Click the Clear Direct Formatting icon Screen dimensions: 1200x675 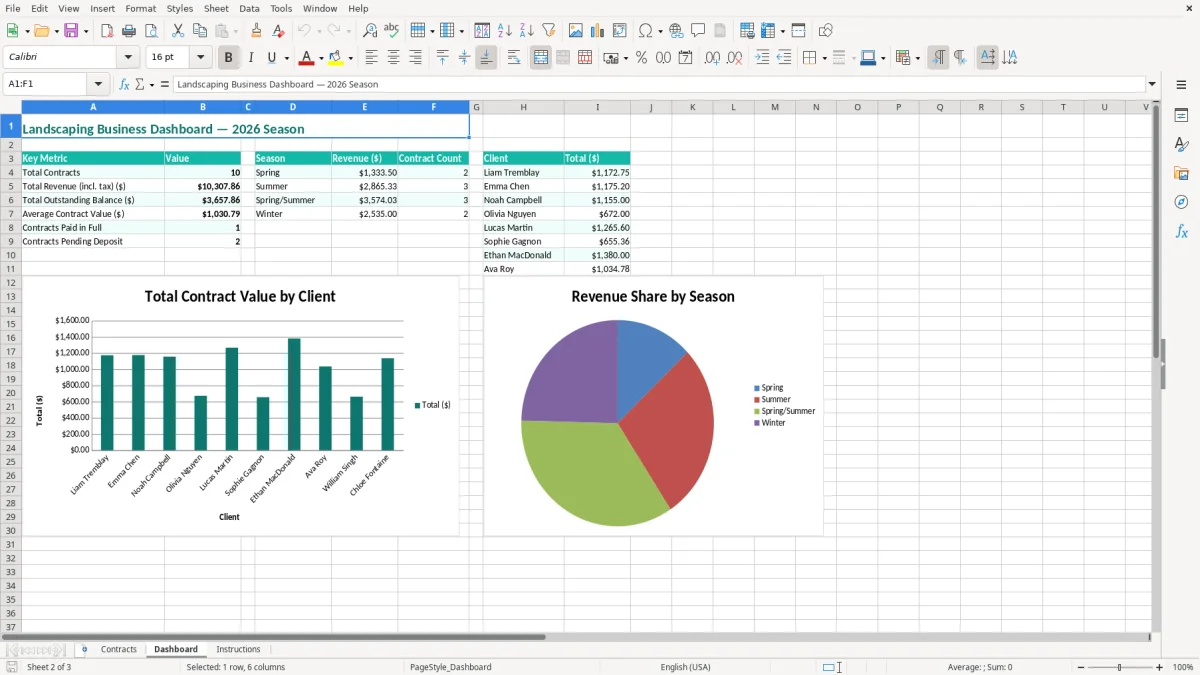point(279,31)
